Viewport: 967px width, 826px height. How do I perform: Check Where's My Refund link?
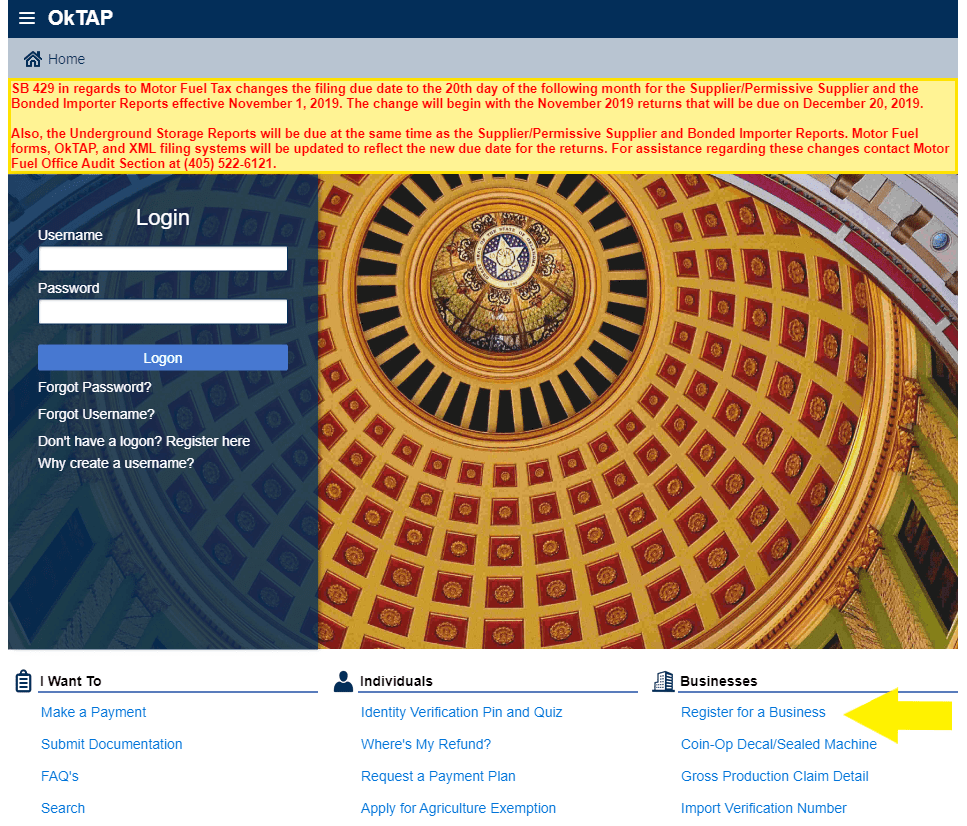(425, 744)
